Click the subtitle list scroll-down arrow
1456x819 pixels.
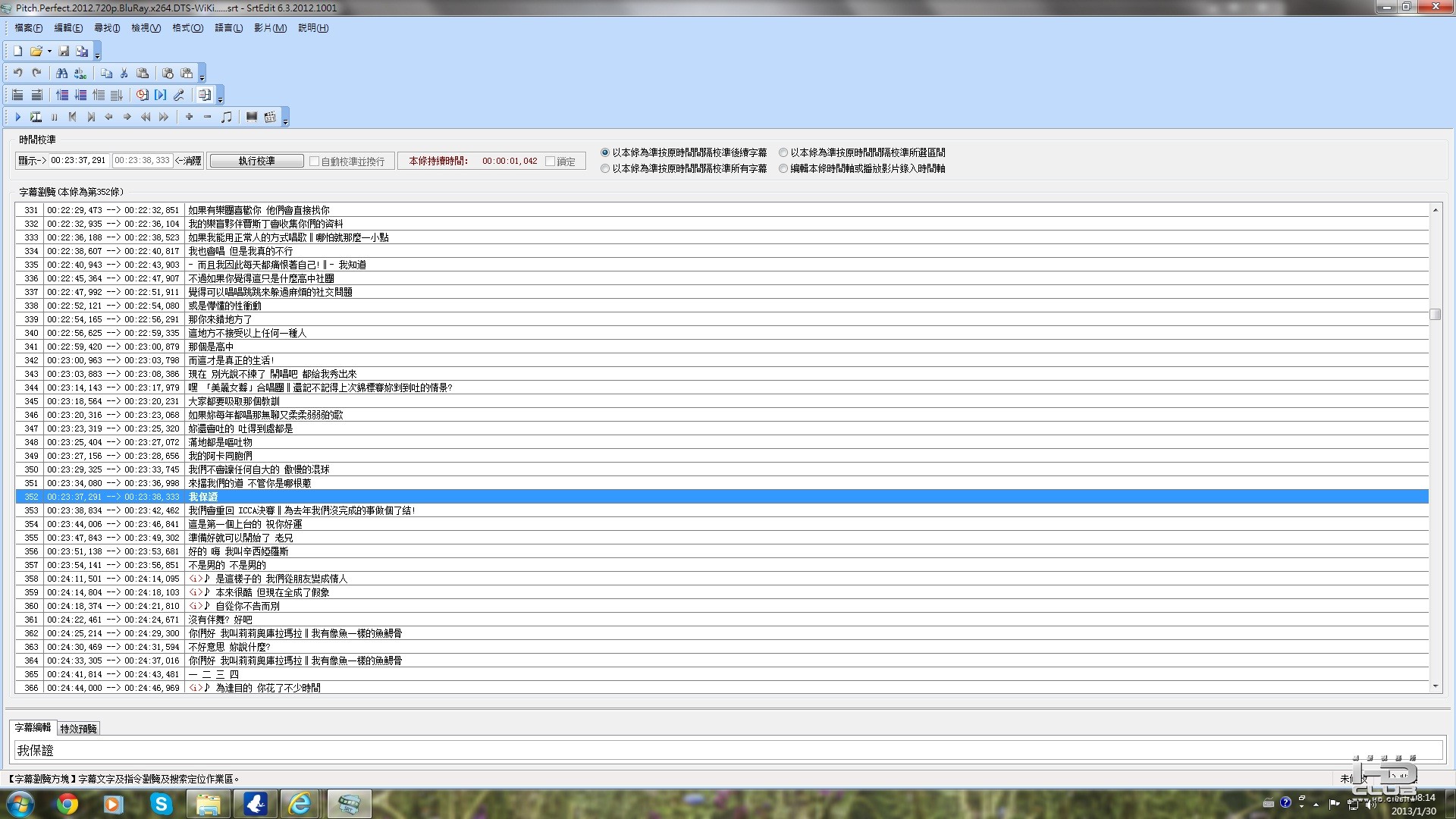pos(1435,686)
